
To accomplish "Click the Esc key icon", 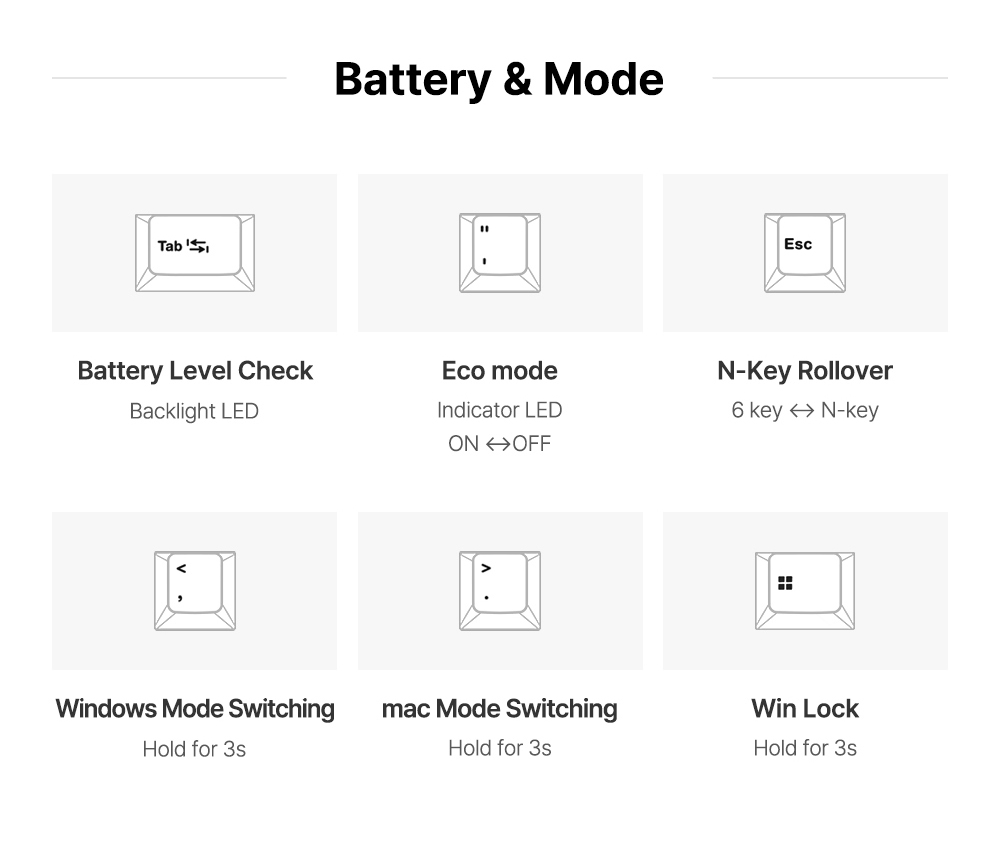I will (805, 253).
